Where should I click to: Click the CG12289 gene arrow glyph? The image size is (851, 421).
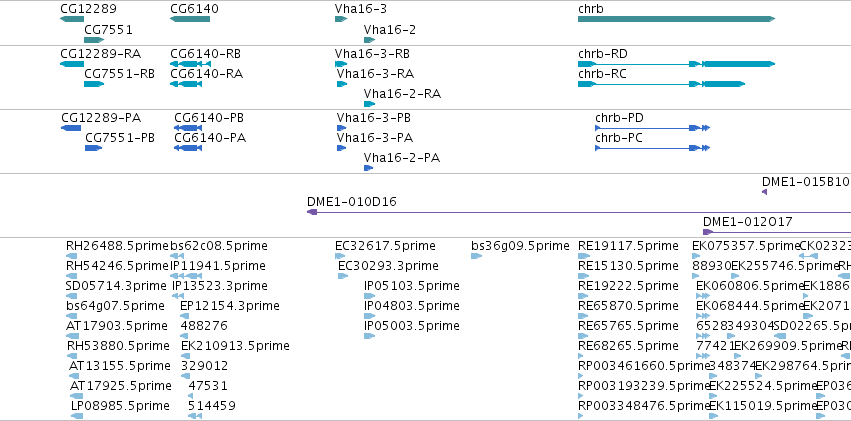click(x=72, y=19)
